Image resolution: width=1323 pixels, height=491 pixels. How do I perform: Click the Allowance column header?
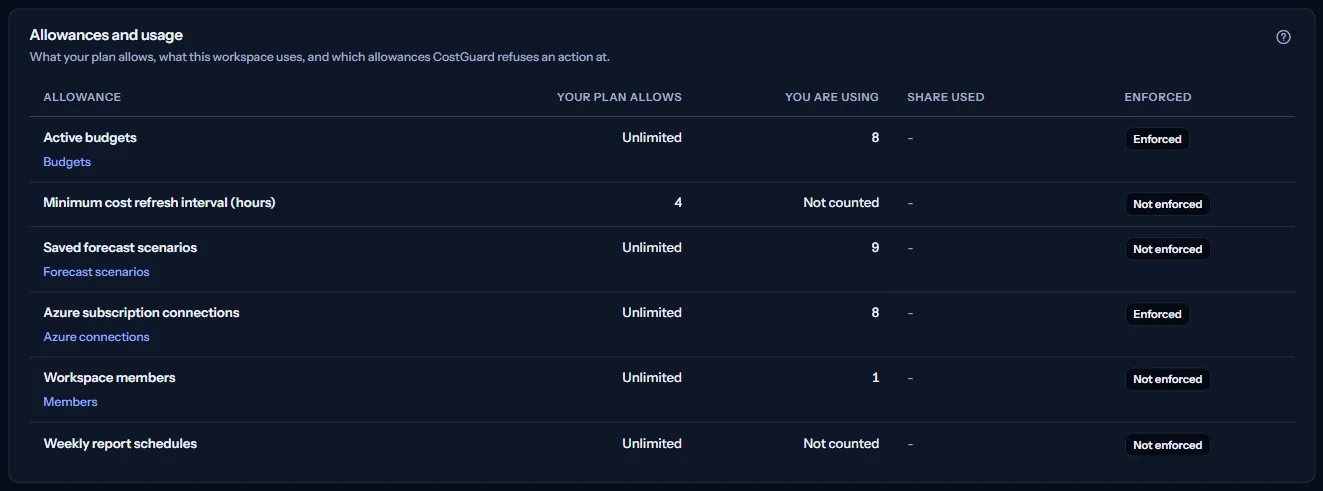[x=82, y=97]
